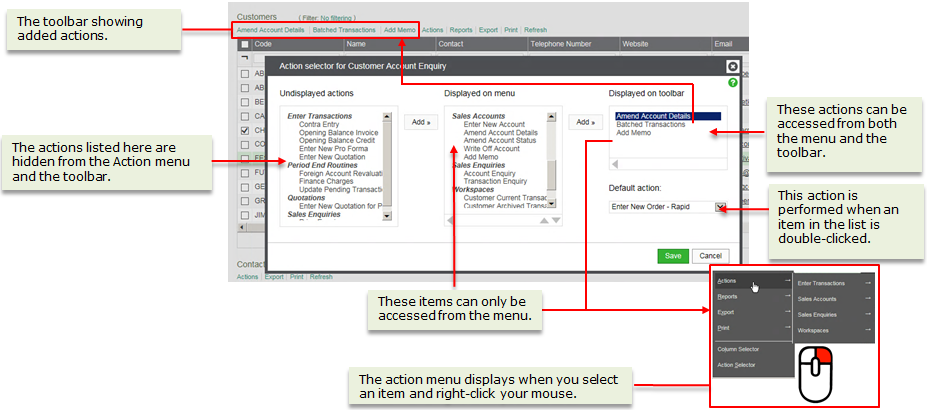Open the green help icon in dialog

click(733, 83)
